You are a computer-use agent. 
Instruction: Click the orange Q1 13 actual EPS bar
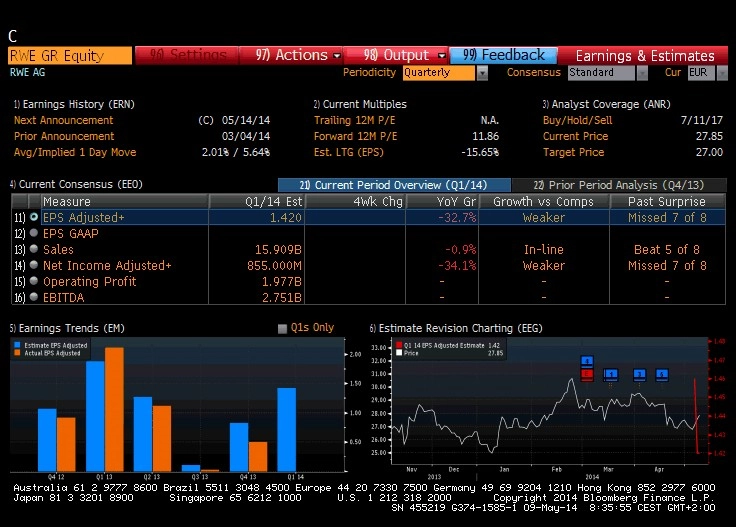[x=115, y=409]
